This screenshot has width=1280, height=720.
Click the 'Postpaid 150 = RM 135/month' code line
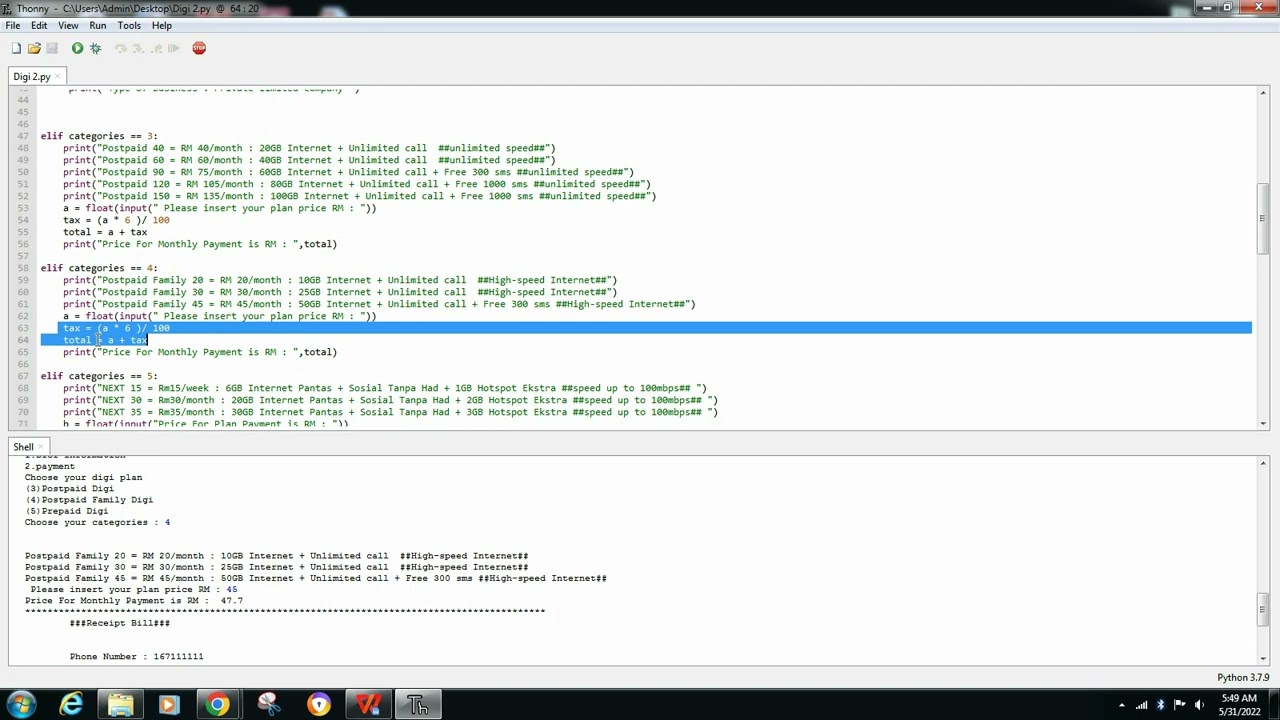coord(359,196)
